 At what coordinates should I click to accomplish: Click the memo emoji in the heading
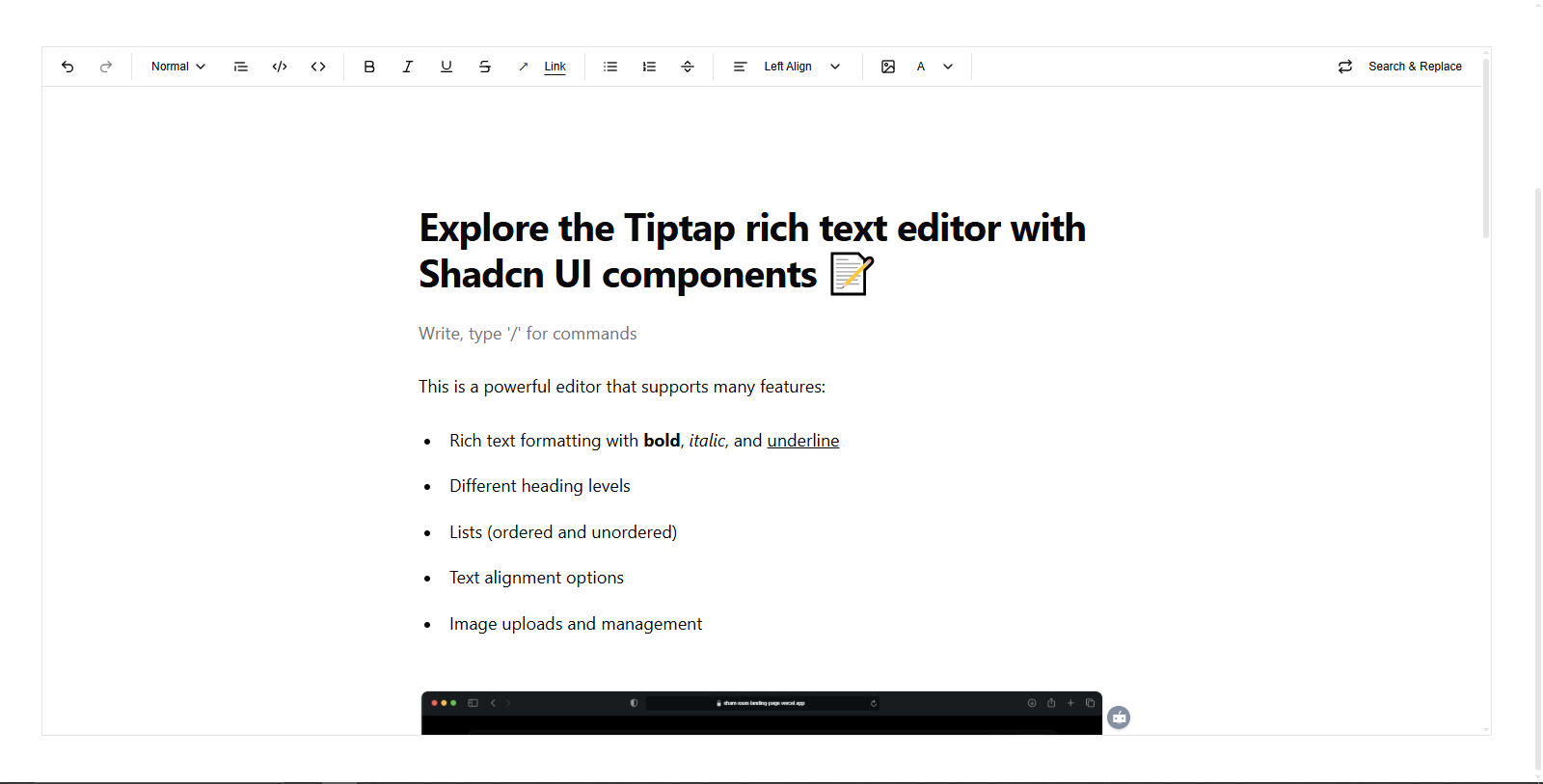pos(852,275)
